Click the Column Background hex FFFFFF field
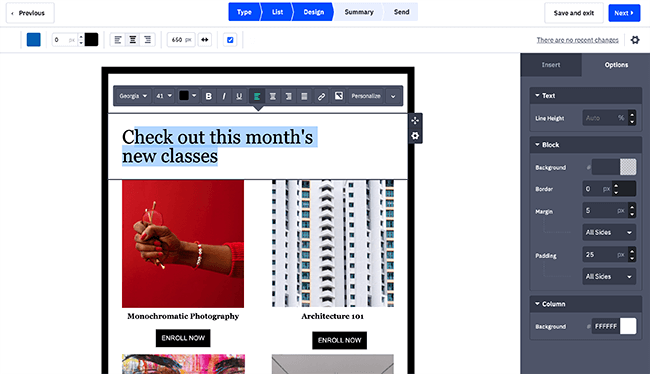Screen dimensions: 650x374 606,326
